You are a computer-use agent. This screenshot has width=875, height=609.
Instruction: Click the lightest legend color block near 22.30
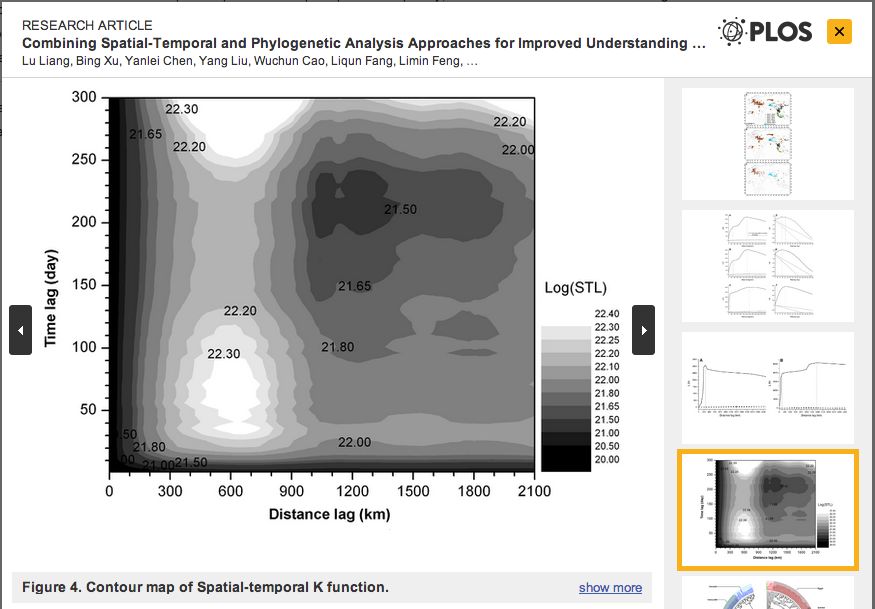[x=566, y=333]
